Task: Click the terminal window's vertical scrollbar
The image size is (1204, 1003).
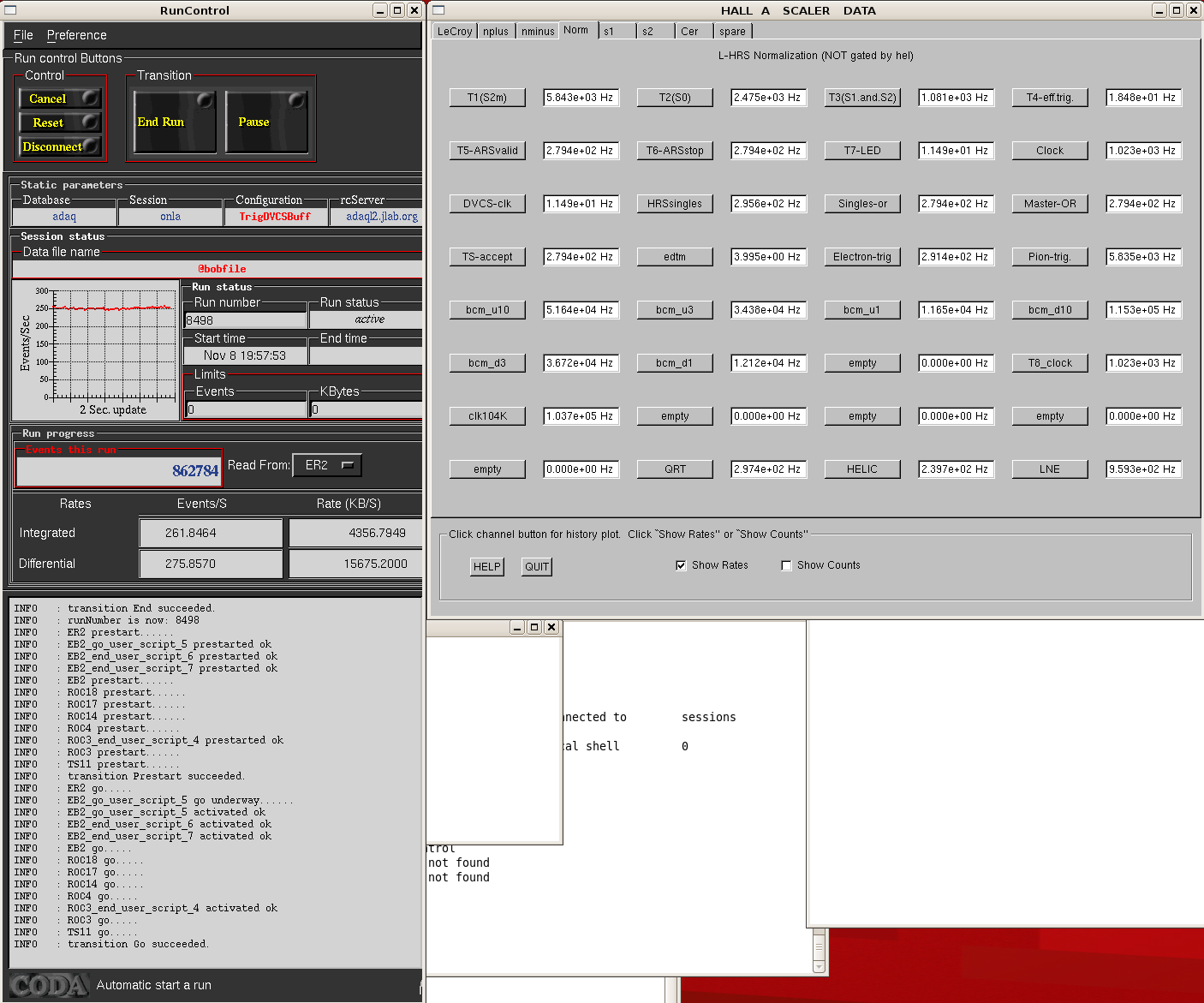Action: pyautogui.click(x=819, y=951)
